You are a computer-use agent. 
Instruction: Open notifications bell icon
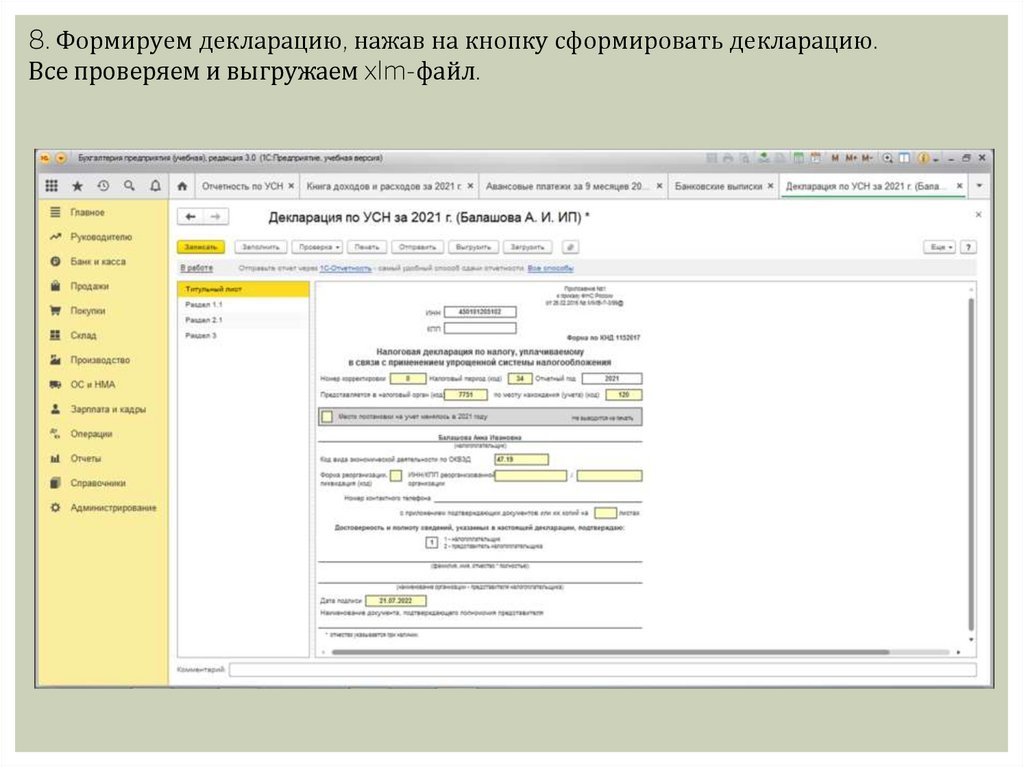pos(155,186)
